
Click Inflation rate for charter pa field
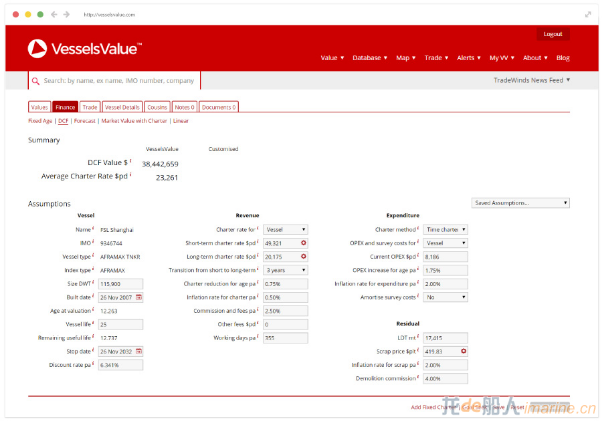coord(285,297)
